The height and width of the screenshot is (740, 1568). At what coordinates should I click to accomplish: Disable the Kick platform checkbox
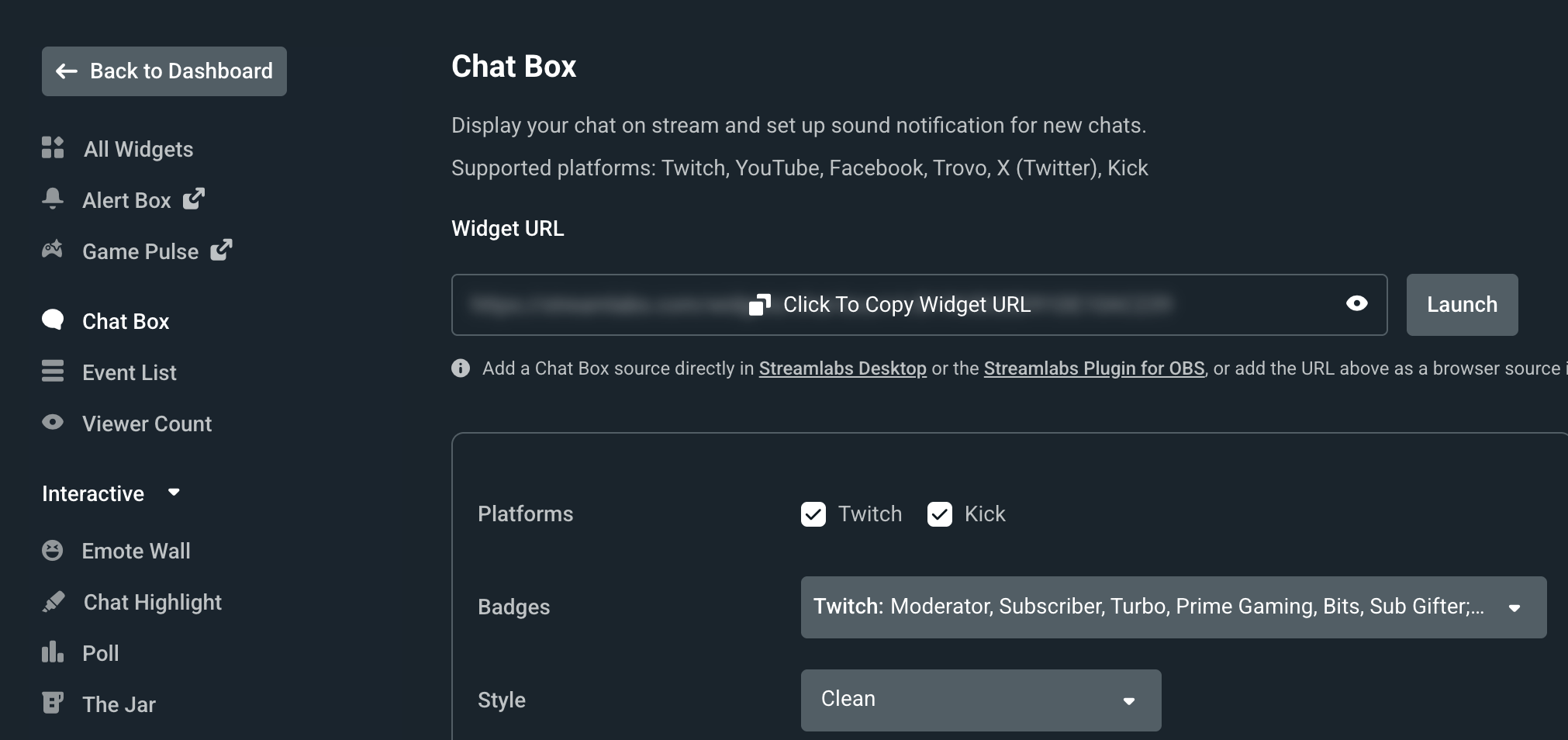939,514
